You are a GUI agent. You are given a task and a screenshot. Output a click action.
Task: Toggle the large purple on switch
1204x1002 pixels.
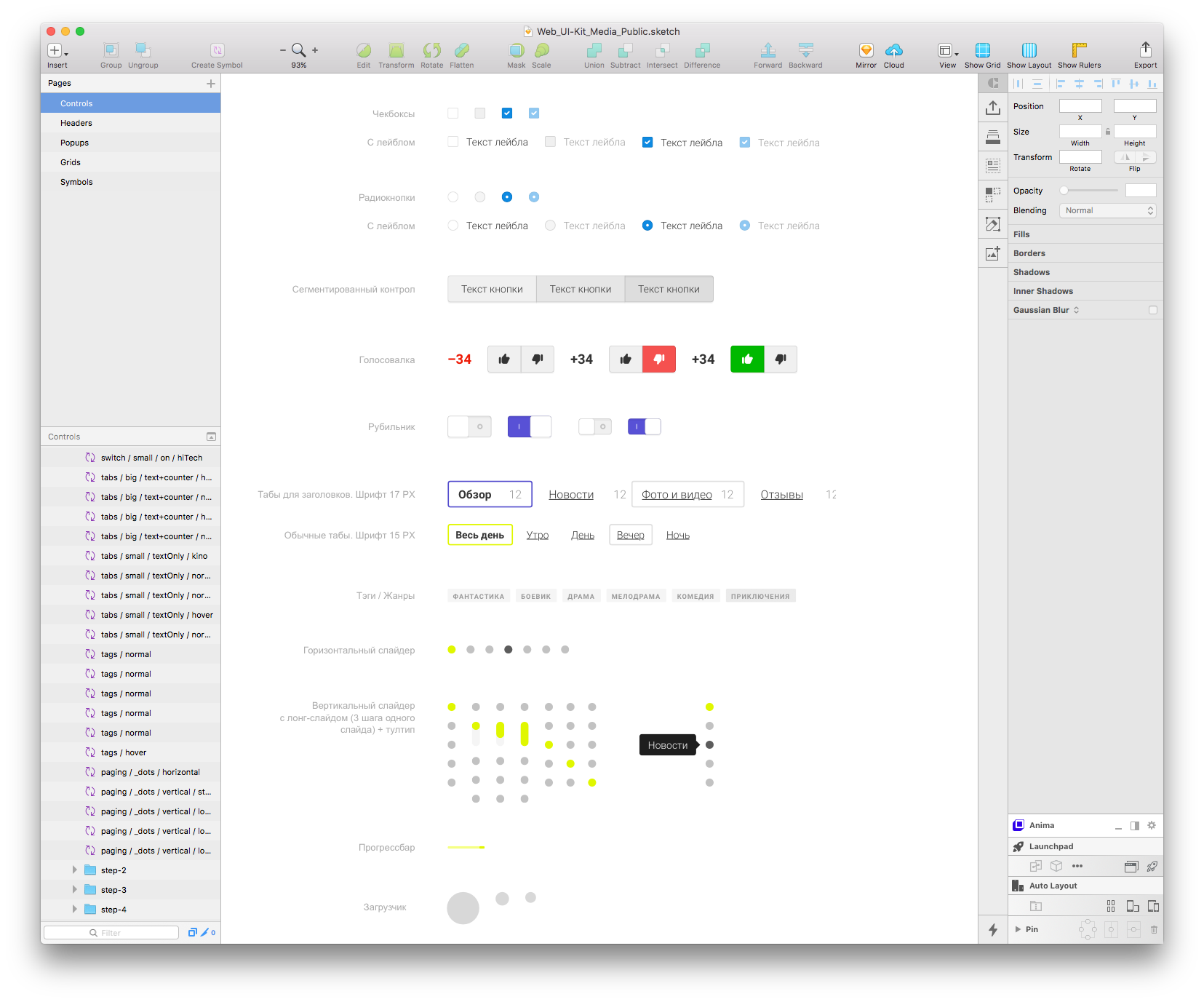coord(530,426)
